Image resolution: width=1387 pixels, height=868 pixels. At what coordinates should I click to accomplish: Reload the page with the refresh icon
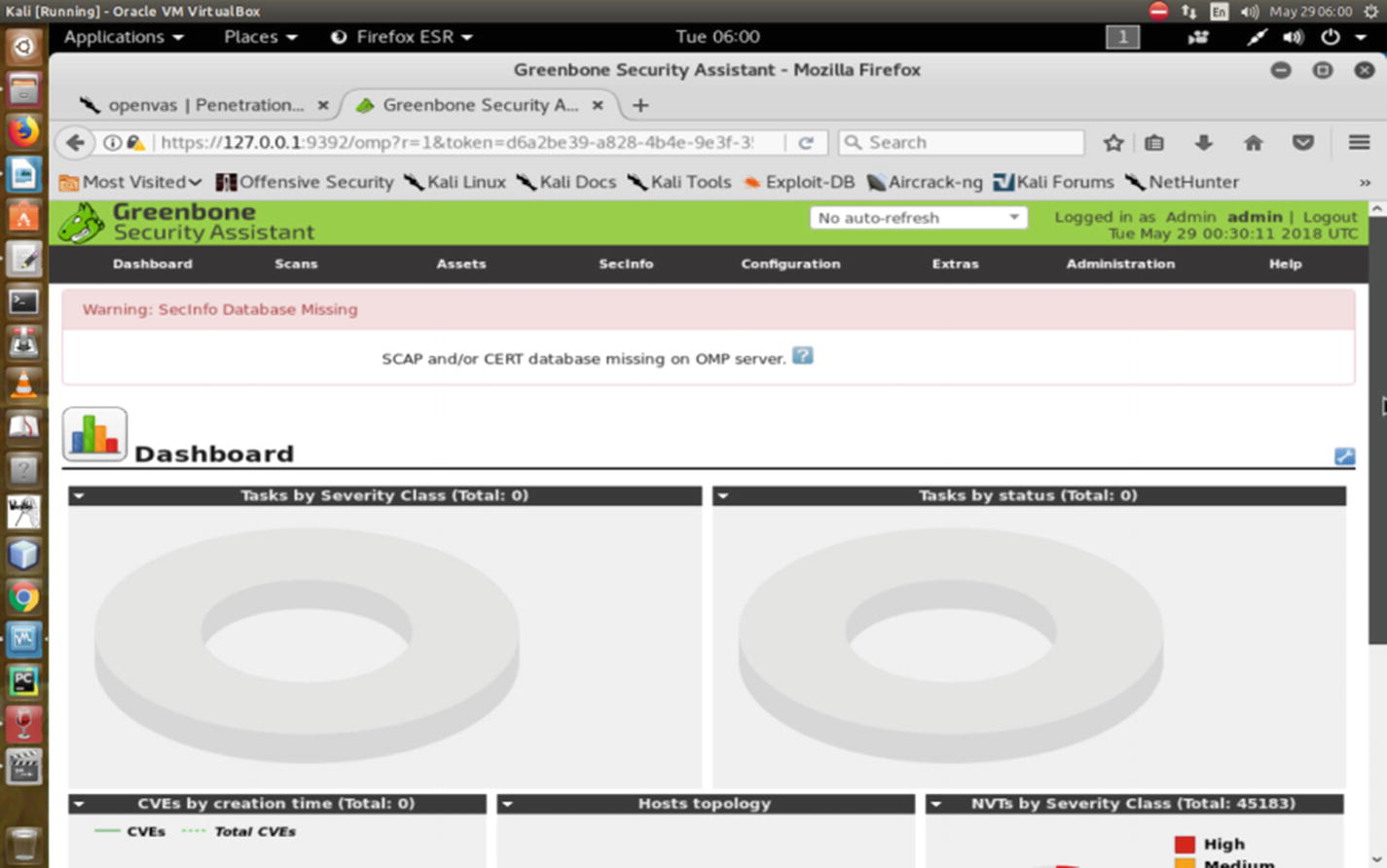click(x=806, y=143)
